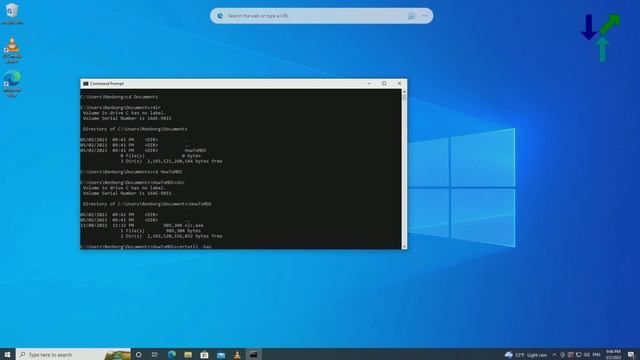Open the Action Center notifications icon
The width and height of the screenshot is (640, 360).
631,355
